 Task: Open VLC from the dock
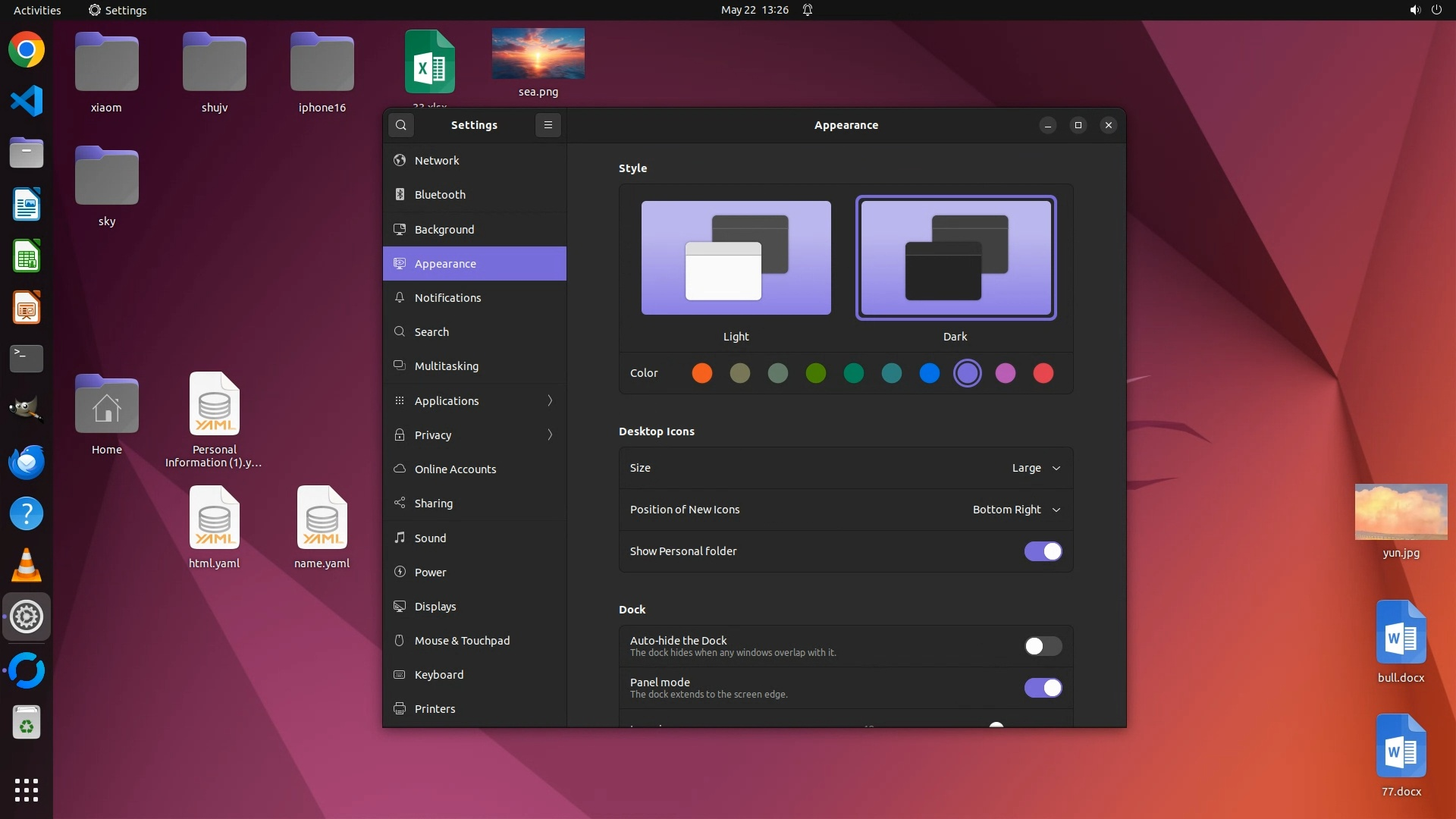pyautogui.click(x=27, y=566)
